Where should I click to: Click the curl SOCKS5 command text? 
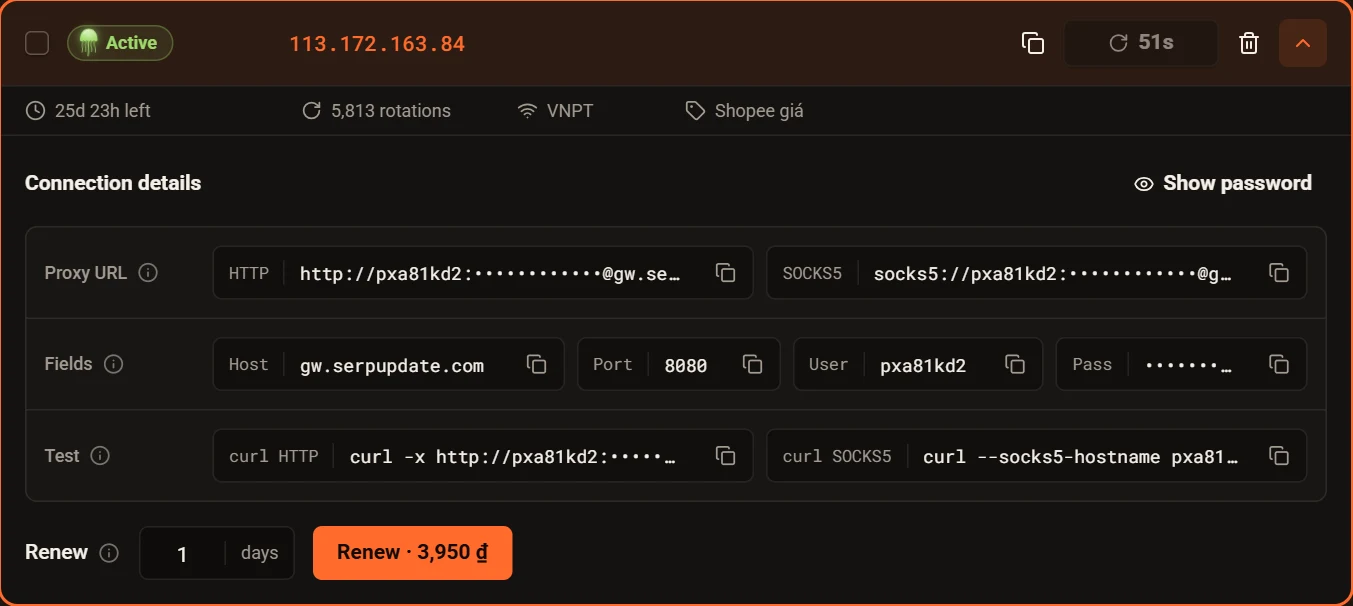[1081, 457]
